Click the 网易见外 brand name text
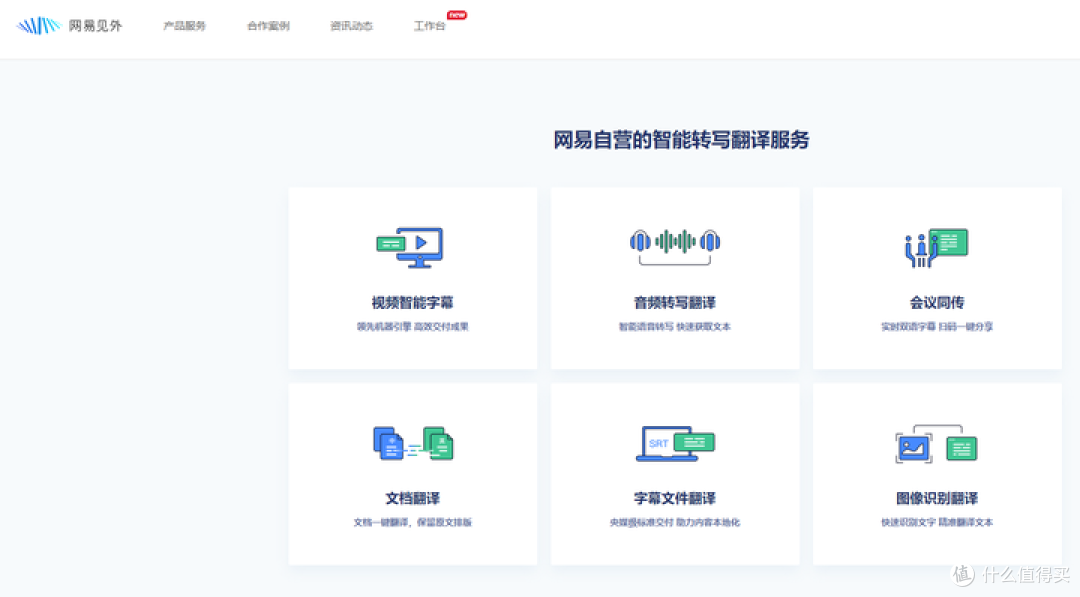1080x597 pixels. [x=95, y=25]
